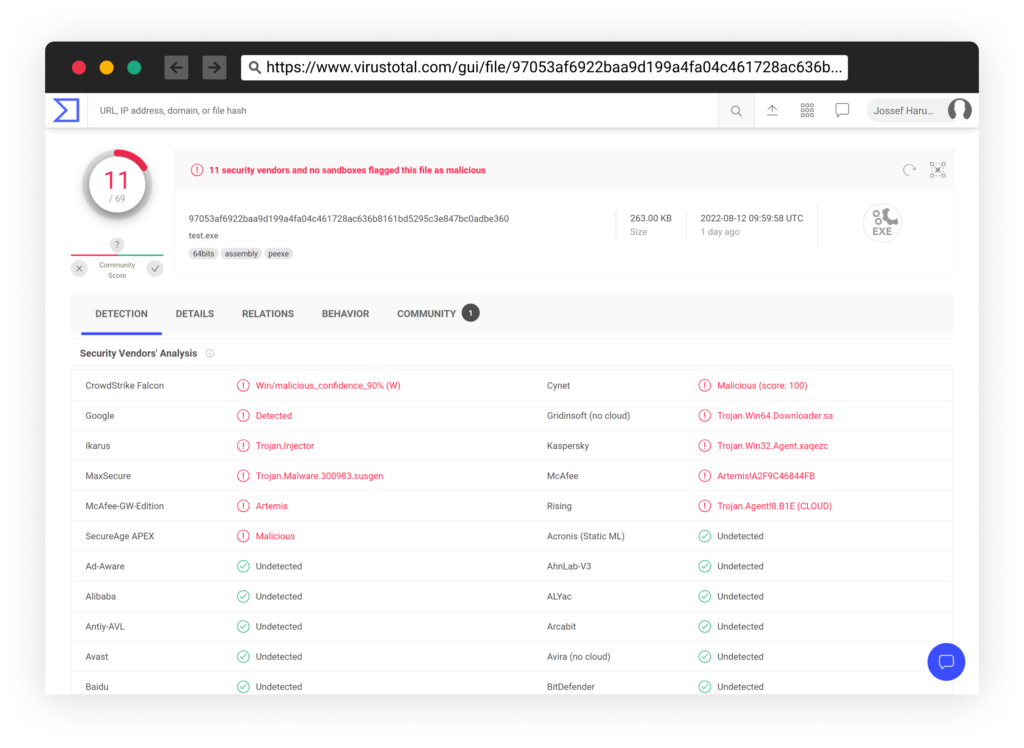Screen dimensions: 1024x748
Task: Click the 263.00 KB size value
Action: (x=650, y=218)
